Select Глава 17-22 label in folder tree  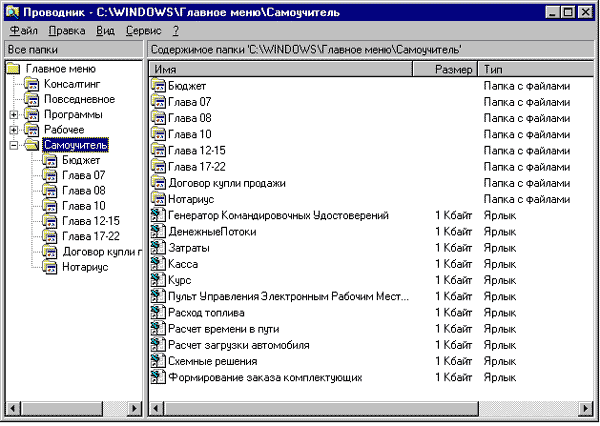(91, 237)
